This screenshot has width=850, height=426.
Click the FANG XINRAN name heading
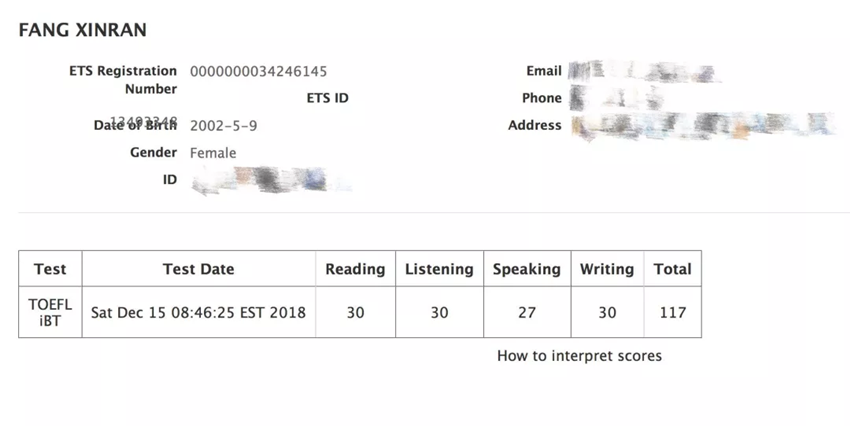pos(83,30)
